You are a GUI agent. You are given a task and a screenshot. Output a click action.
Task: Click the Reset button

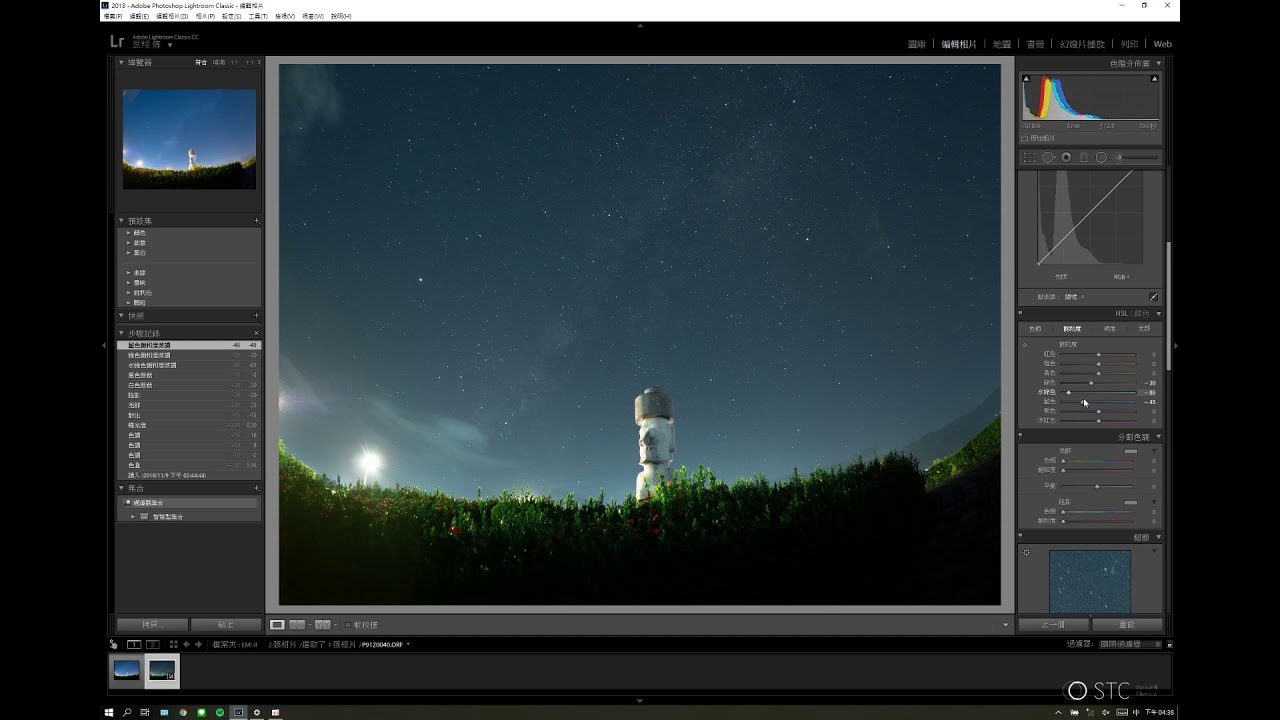click(x=1127, y=625)
